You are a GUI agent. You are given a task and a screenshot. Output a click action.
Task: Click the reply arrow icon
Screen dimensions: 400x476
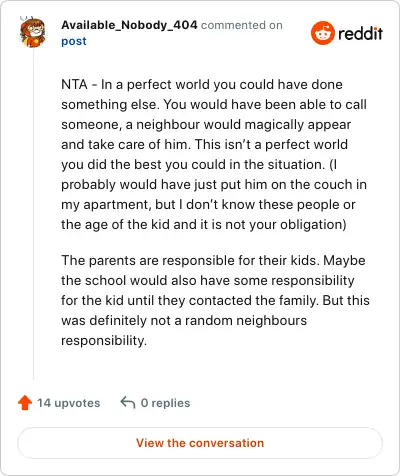[128, 402]
